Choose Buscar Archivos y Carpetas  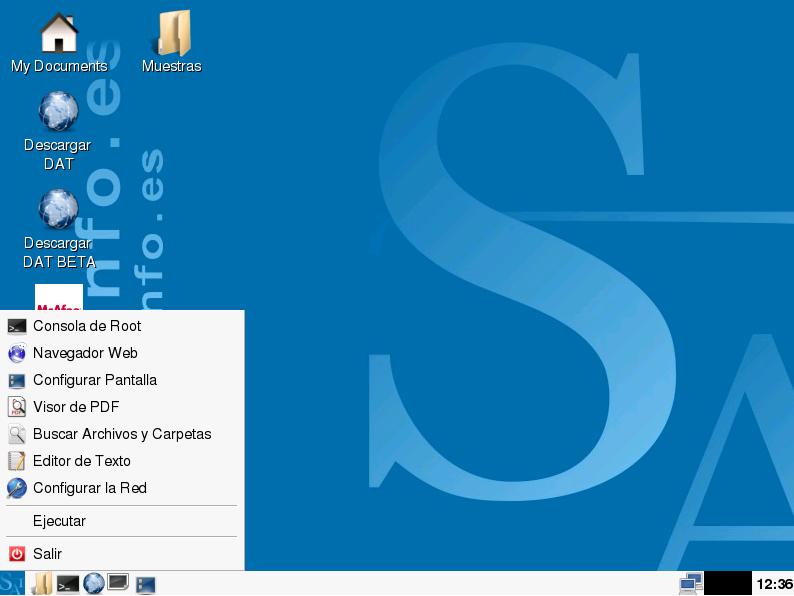coord(122,434)
